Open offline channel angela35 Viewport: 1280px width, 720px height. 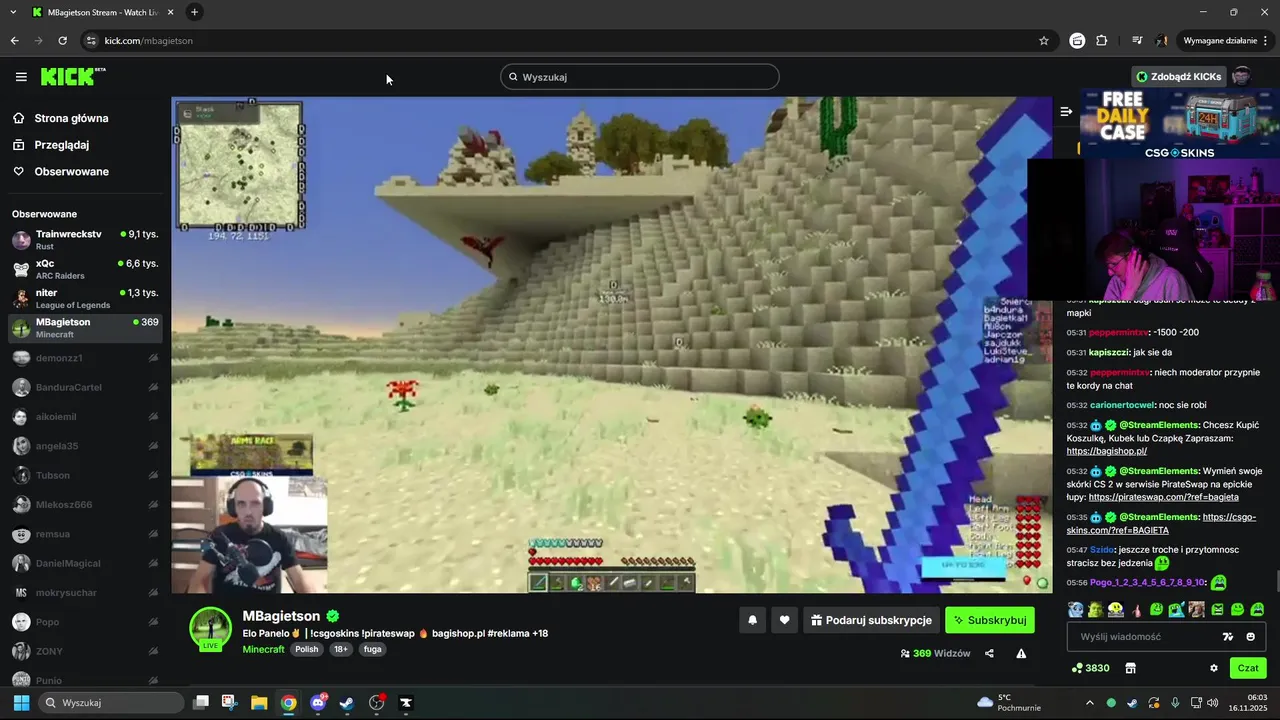pyautogui.click(x=85, y=446)
